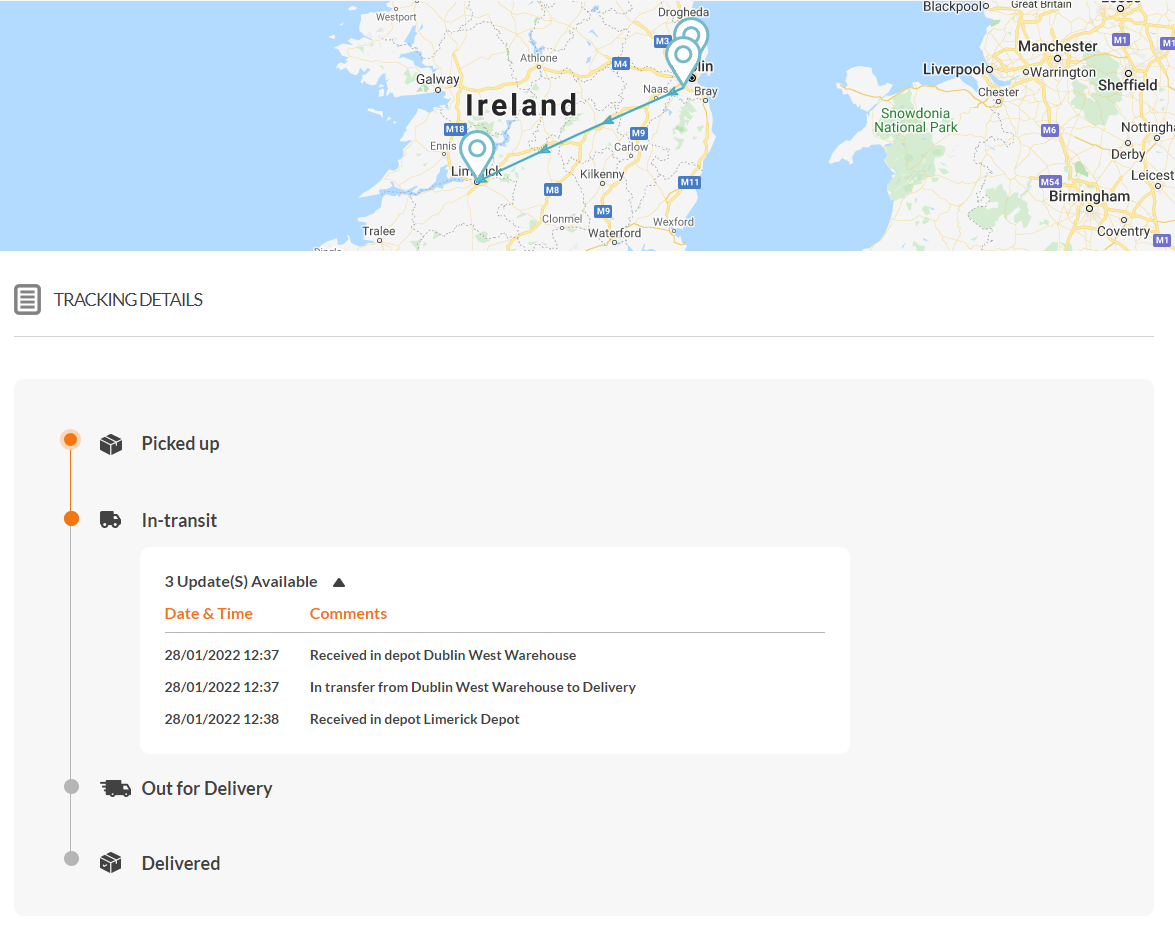
Task: Click the Picked up package icon
Action: (110, 443)
